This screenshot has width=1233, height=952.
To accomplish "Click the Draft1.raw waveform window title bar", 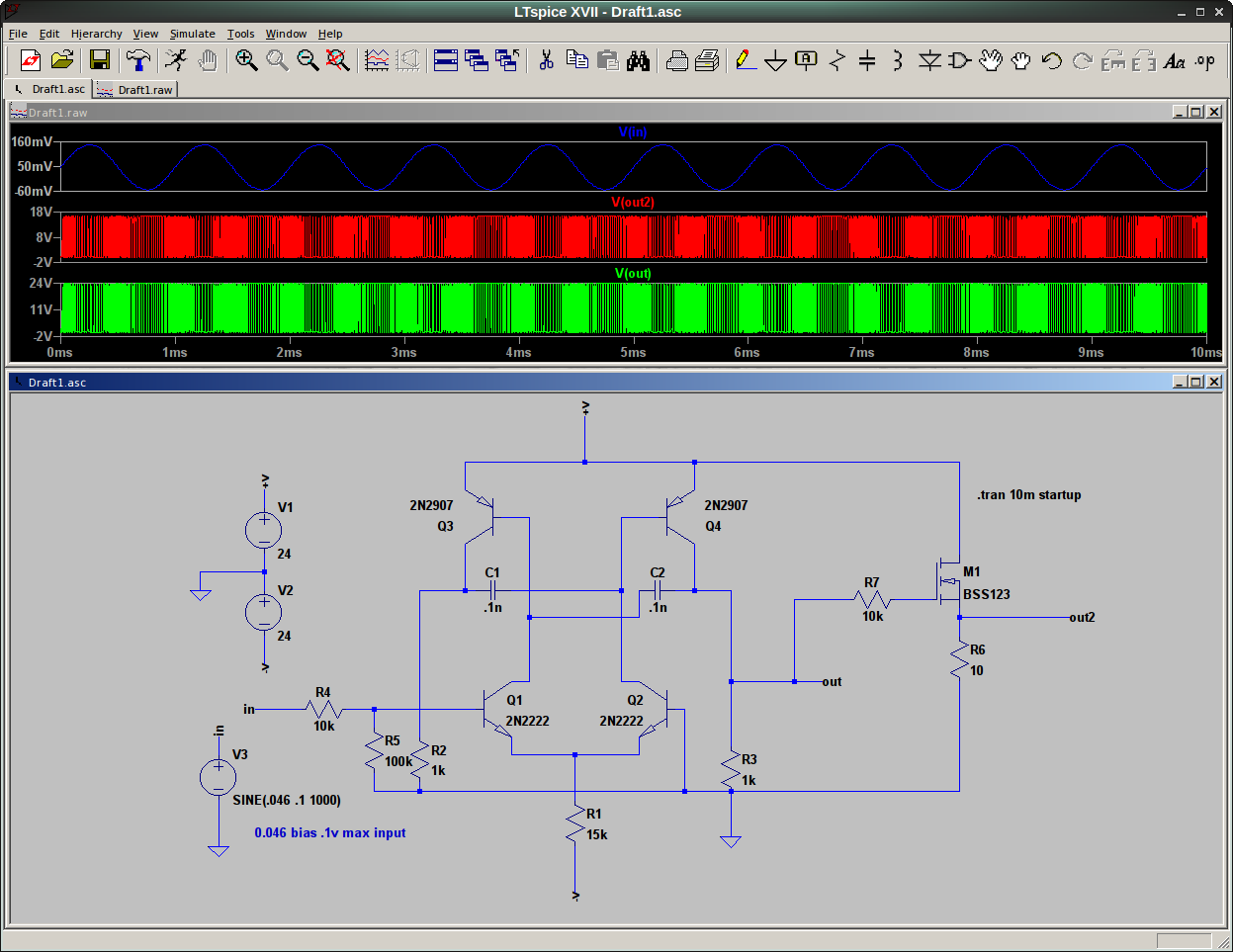I will [616, 112].
